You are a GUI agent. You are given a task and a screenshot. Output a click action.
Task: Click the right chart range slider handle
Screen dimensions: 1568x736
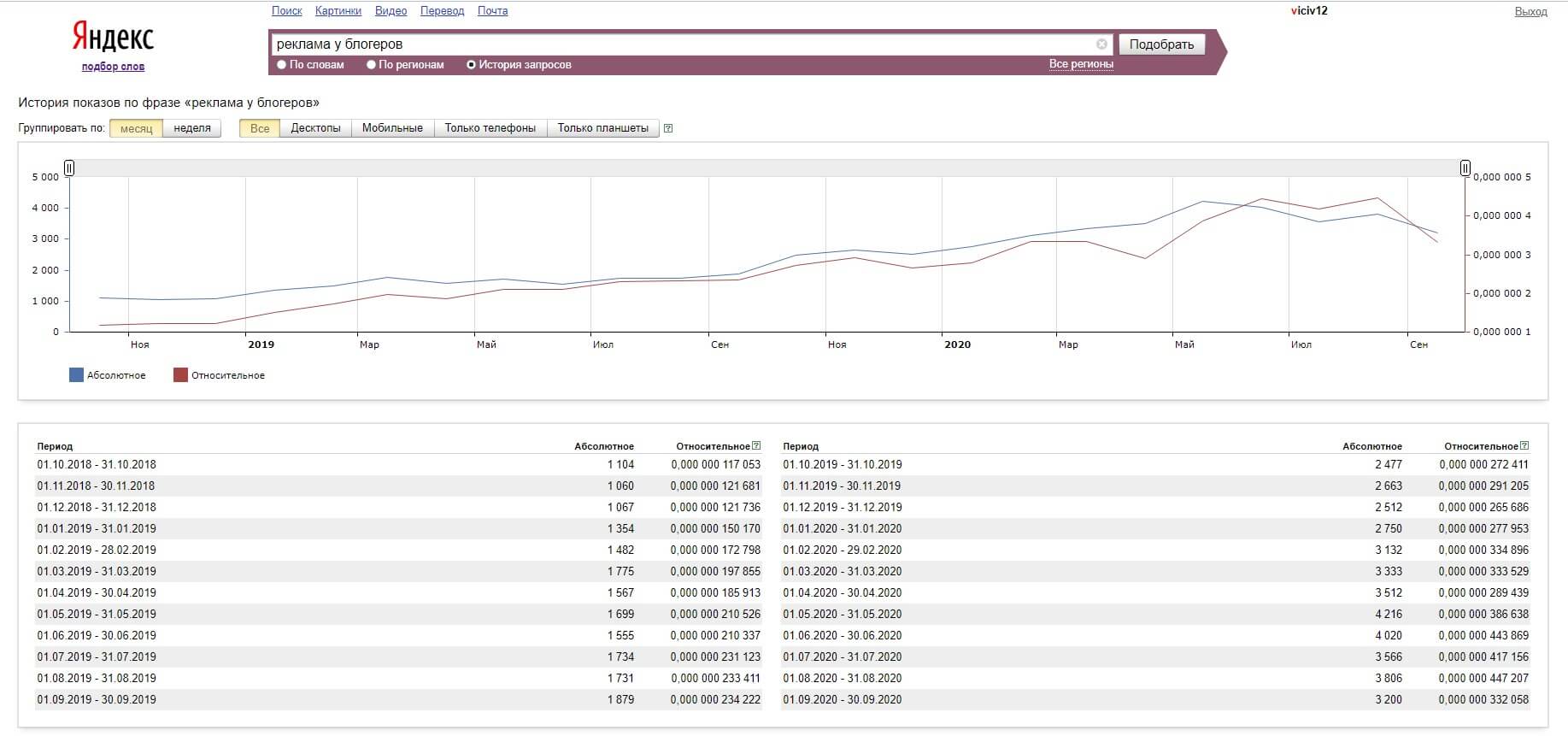coord(1465,168)
